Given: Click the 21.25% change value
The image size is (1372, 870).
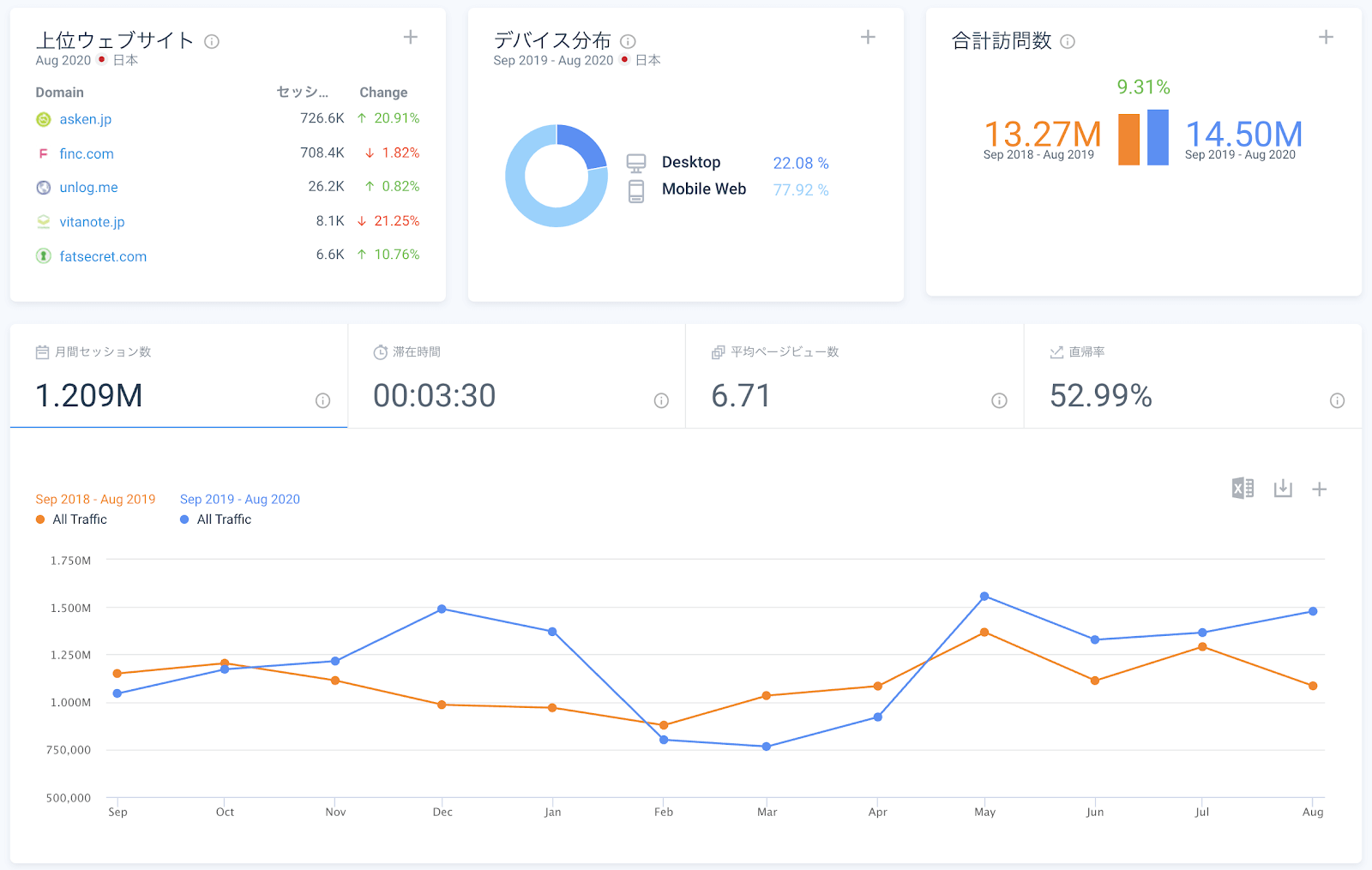Looking at the screenshot, I should (x=397, y=221).
